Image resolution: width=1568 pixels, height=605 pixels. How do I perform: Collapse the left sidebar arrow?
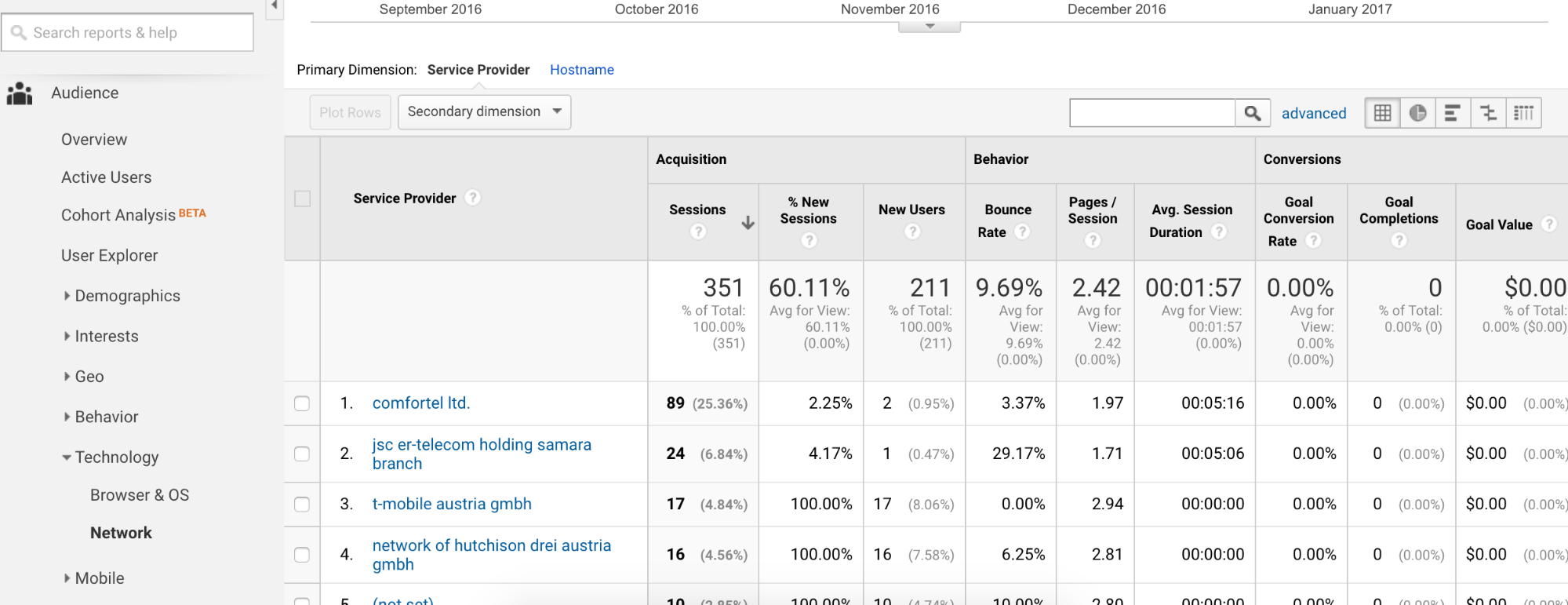(275, 6)
